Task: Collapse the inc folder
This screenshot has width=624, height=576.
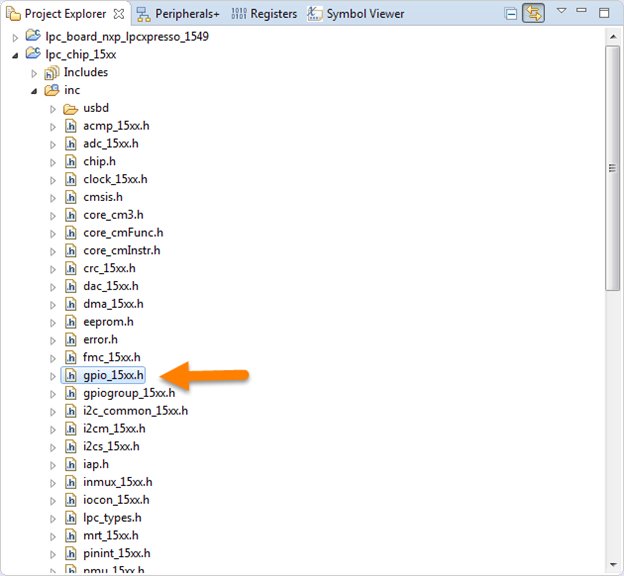Action: coord(34,92)
